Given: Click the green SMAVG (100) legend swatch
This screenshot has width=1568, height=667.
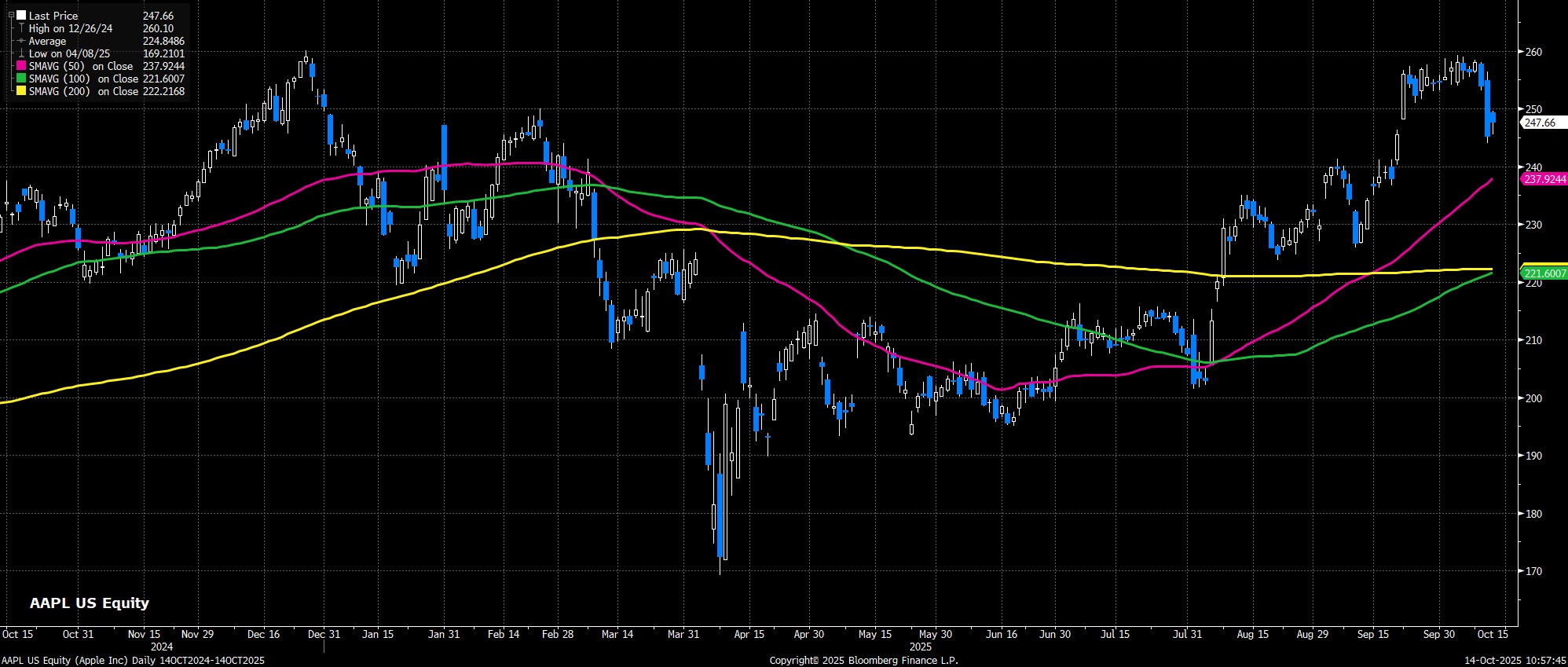Looking at the screenshot, I should (21, 79).
